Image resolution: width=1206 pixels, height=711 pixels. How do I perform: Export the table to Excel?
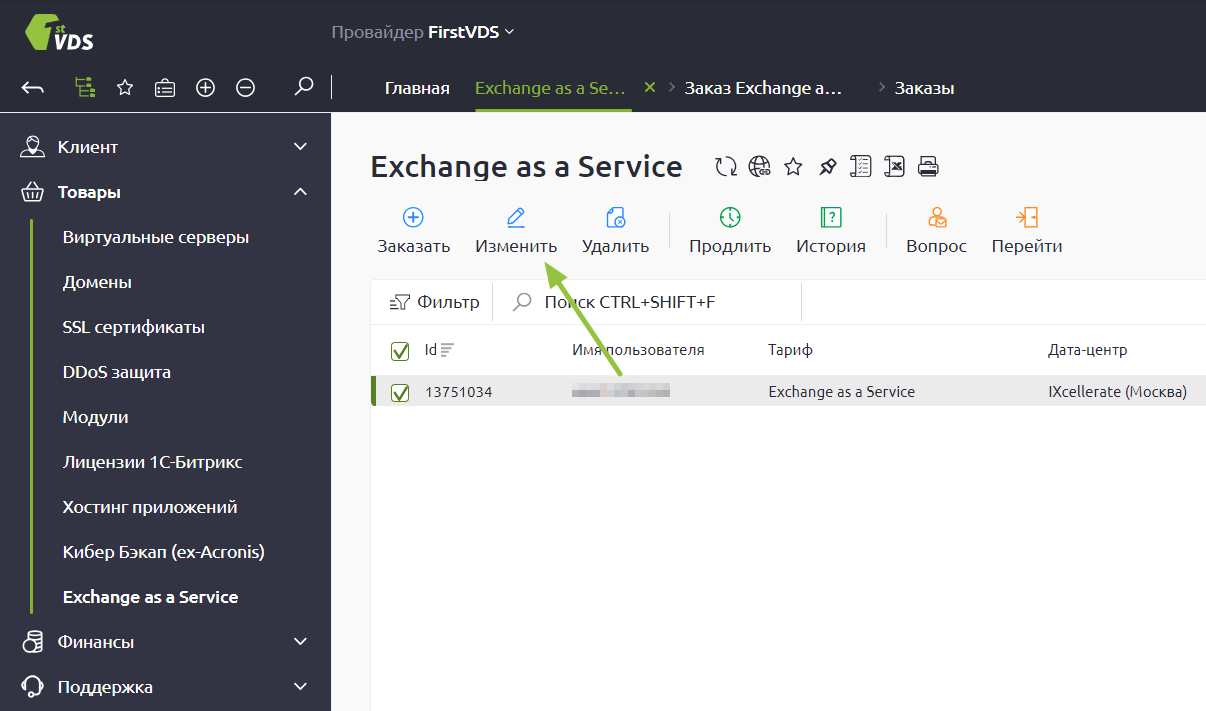(894, 167)
